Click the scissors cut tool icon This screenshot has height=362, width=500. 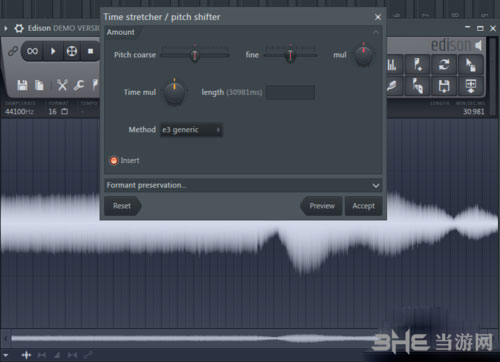point(62,85)
